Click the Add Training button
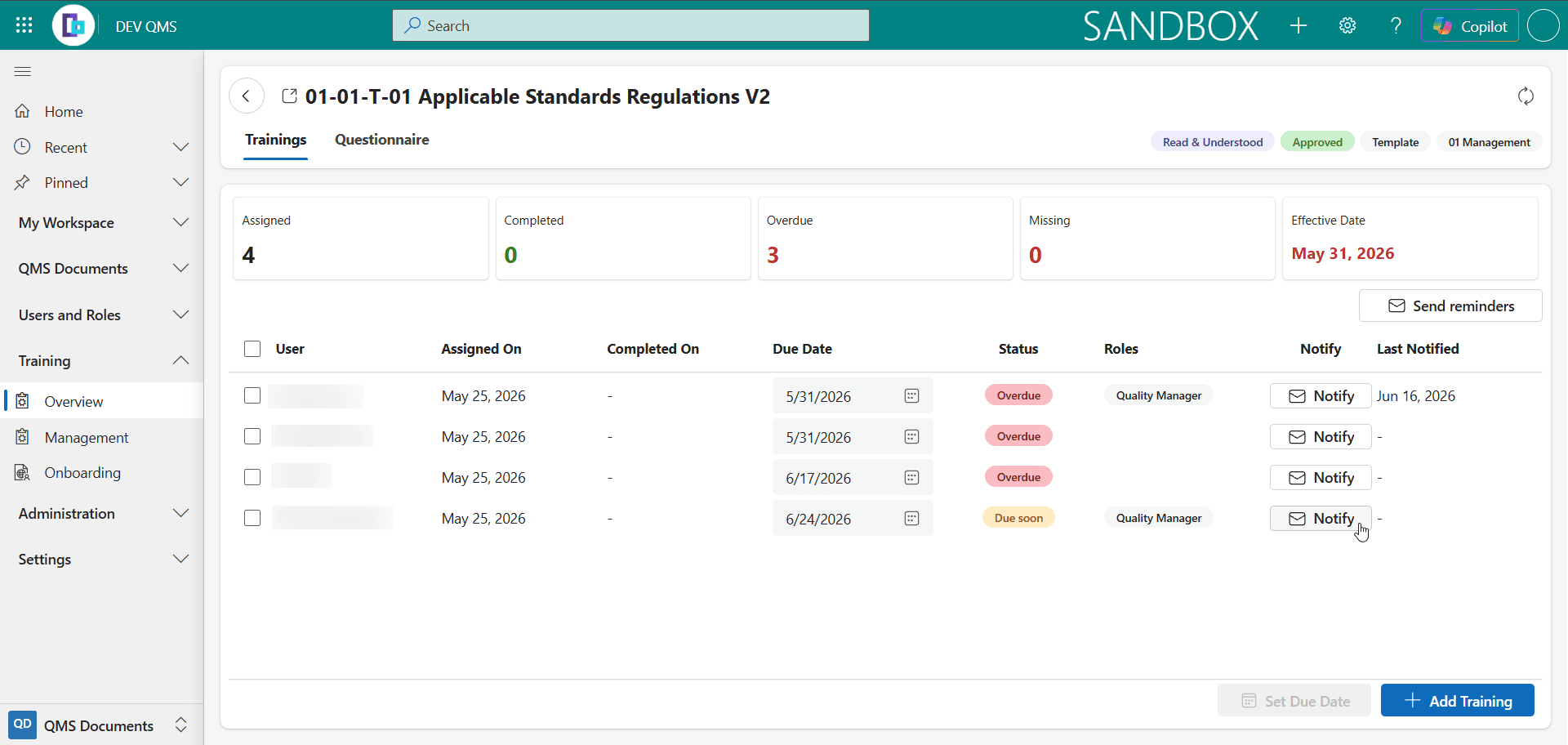This screenshot has width=1568, height=745. pos(1458,701)
